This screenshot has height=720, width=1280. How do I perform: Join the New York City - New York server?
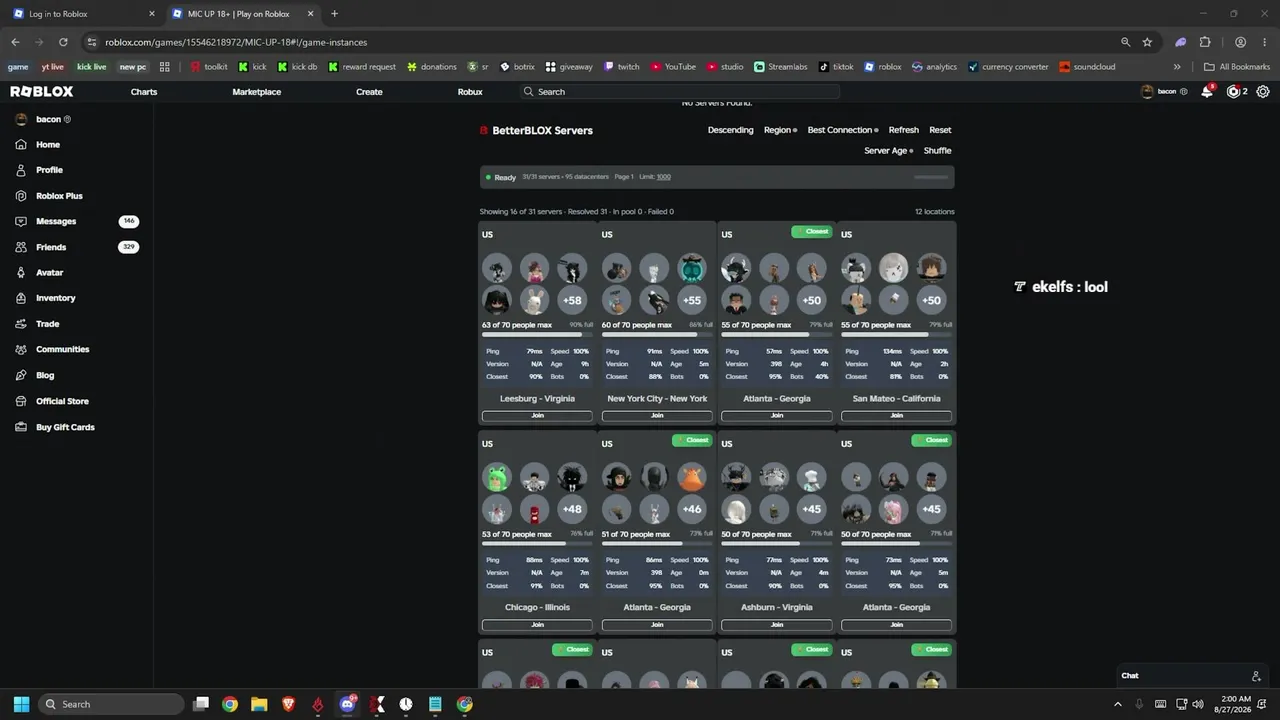[x=657, y=416]
